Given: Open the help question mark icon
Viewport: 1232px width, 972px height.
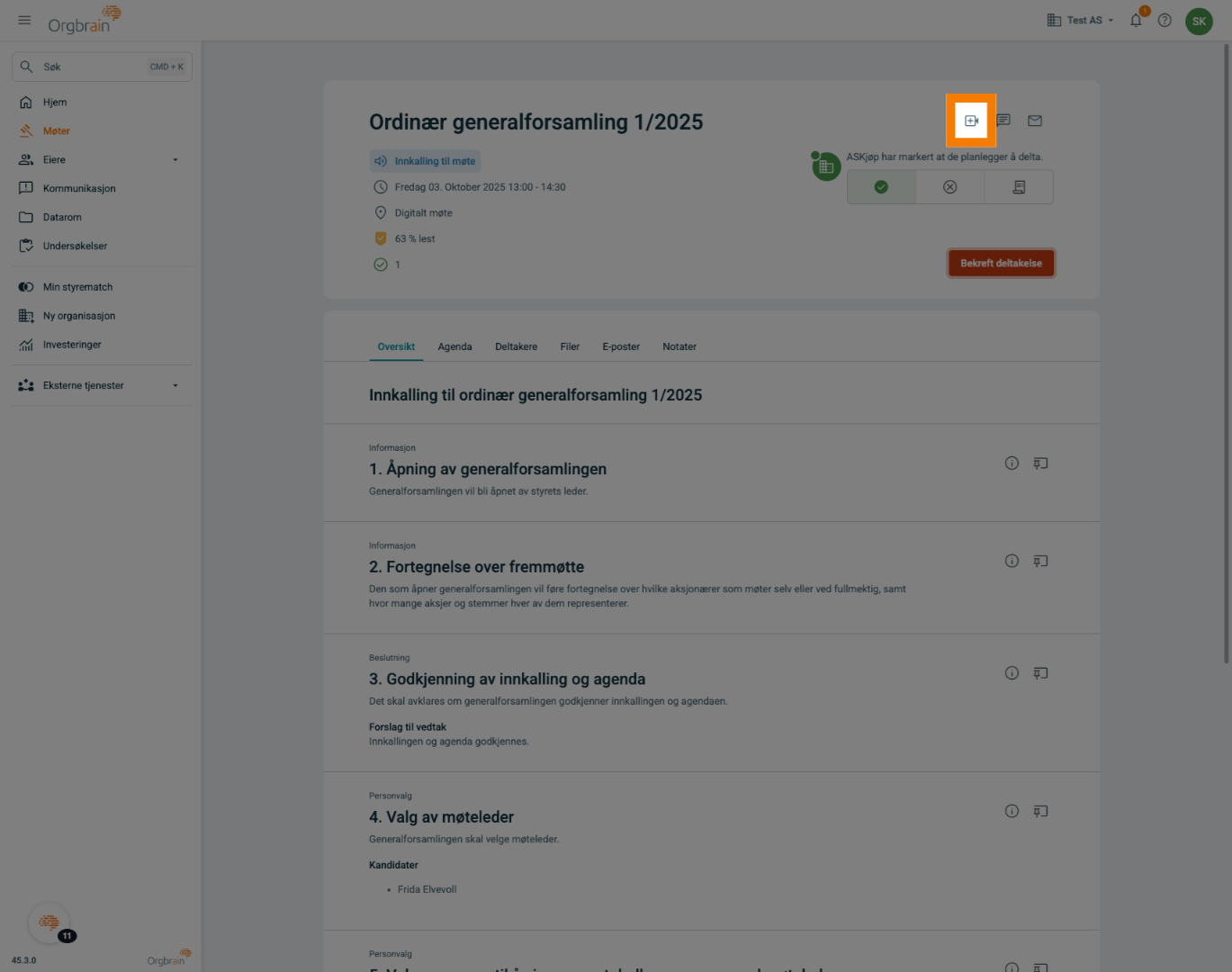Looking at the screenshot, I should pos(1165,21).
